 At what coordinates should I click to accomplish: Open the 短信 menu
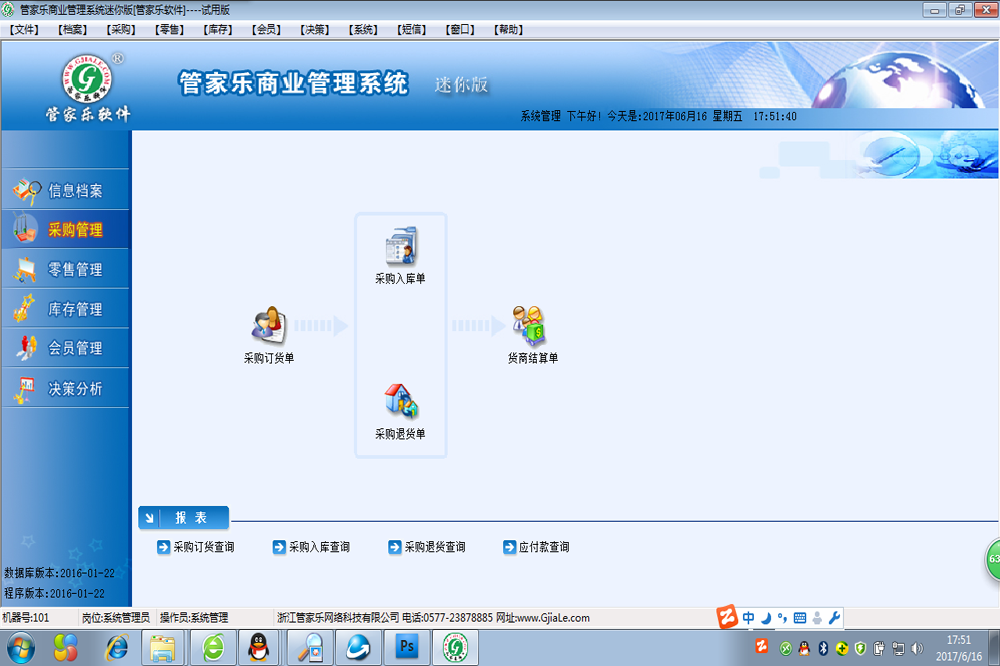pos(412,29)
